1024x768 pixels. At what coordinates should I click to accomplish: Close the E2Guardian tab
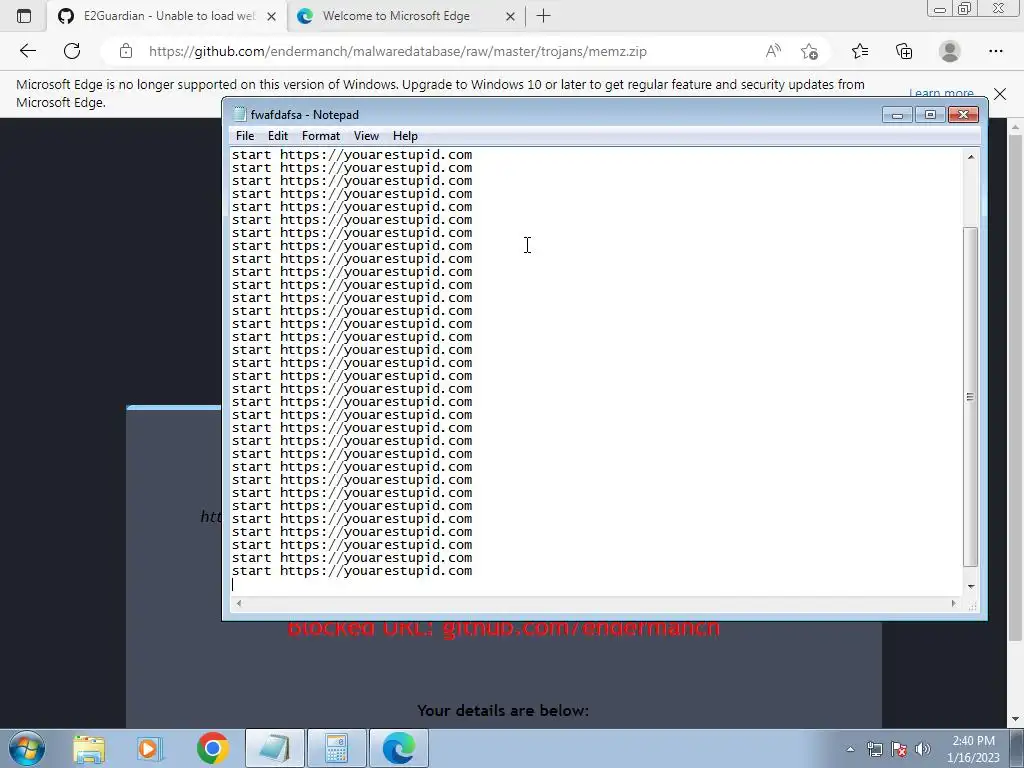[272, 17]
